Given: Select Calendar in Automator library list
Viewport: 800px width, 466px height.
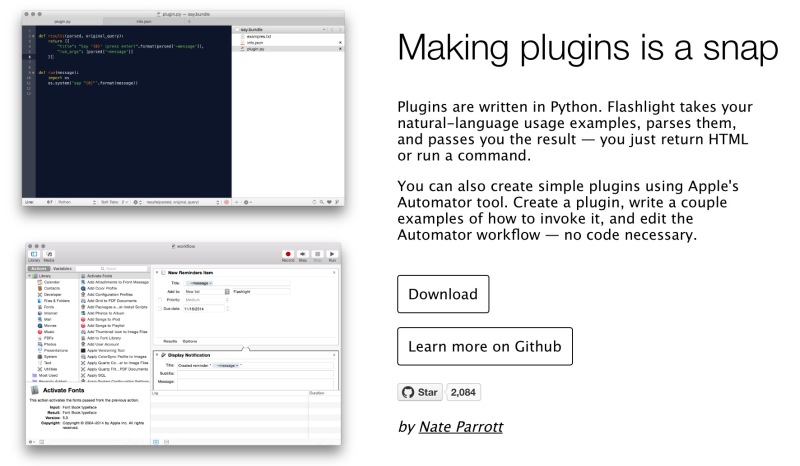Looking at the screenshot, I should [48, 282].
